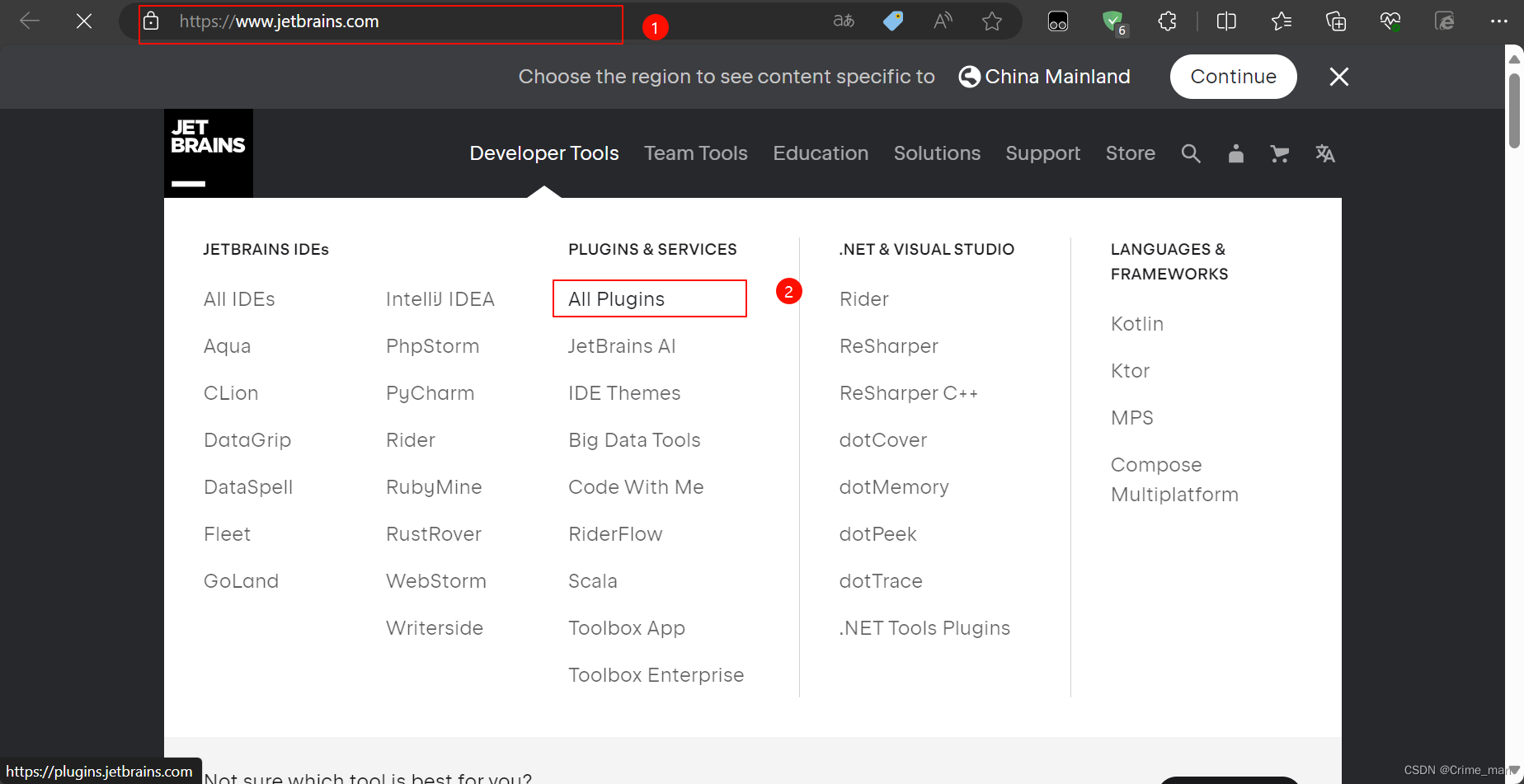Open the .NET Tools Plugins link

924,628
